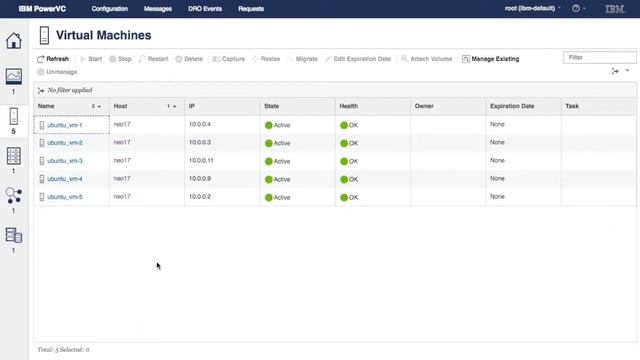Click the ubuntu_vm-5 server icon

pos(42,197)
